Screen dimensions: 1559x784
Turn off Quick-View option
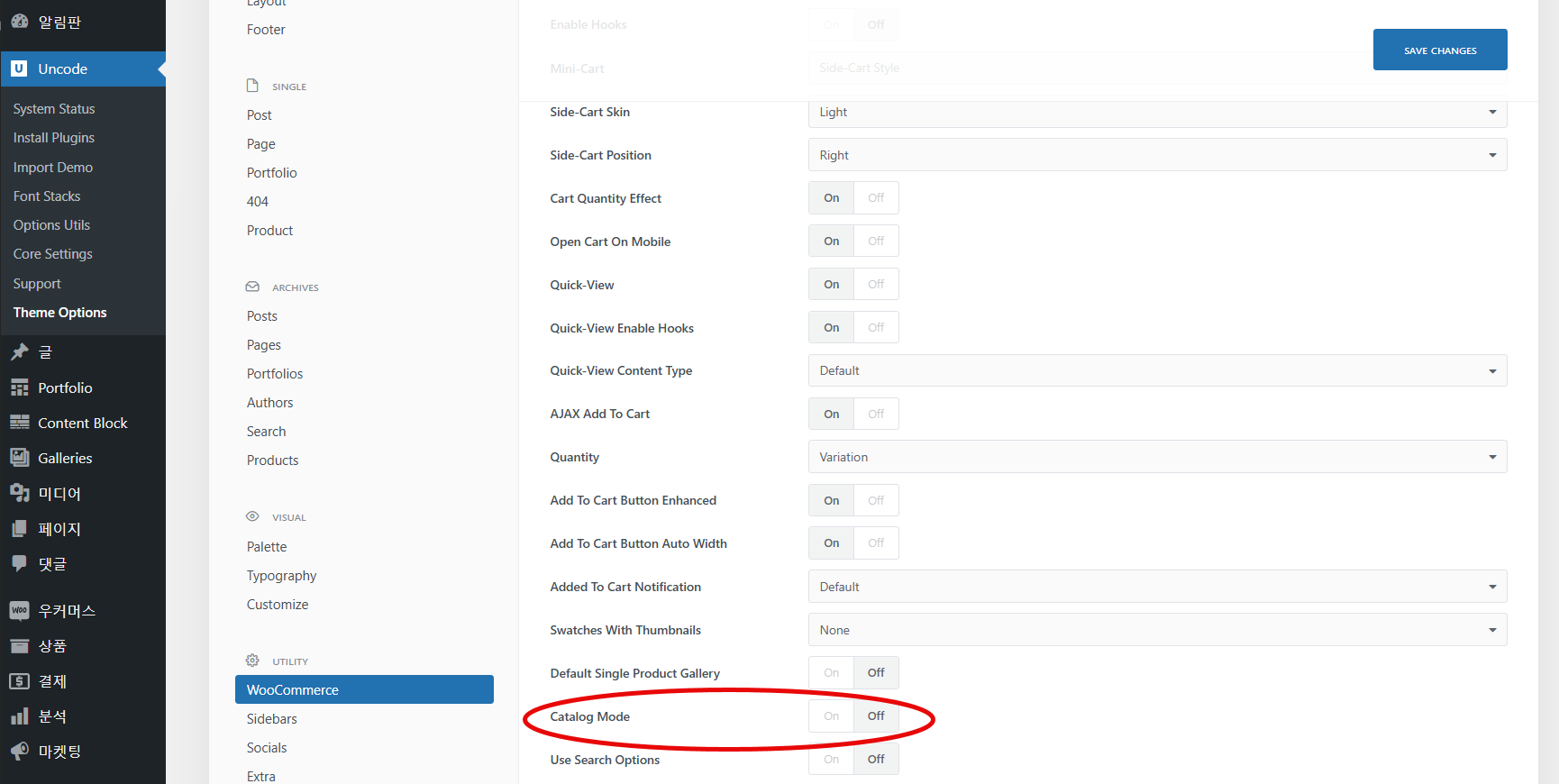(x=876, y=285)
